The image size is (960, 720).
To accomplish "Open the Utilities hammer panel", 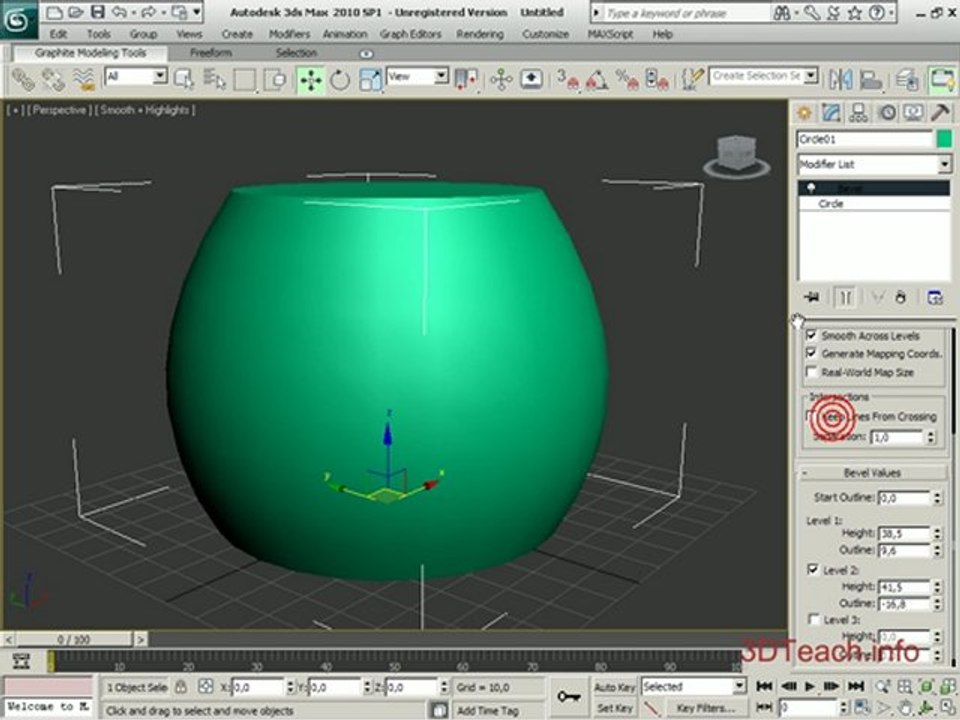I will click(x=940, y=113).
